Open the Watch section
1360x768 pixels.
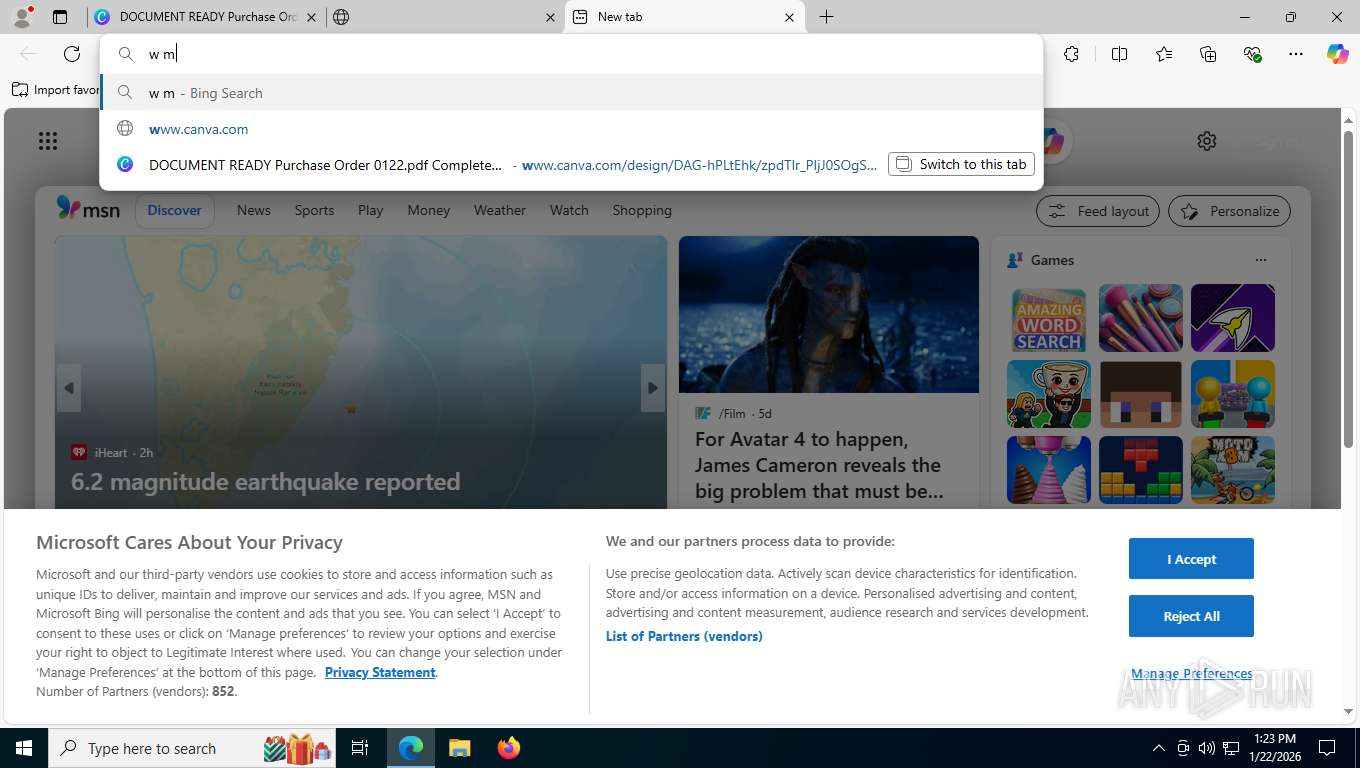click(569, 210)
